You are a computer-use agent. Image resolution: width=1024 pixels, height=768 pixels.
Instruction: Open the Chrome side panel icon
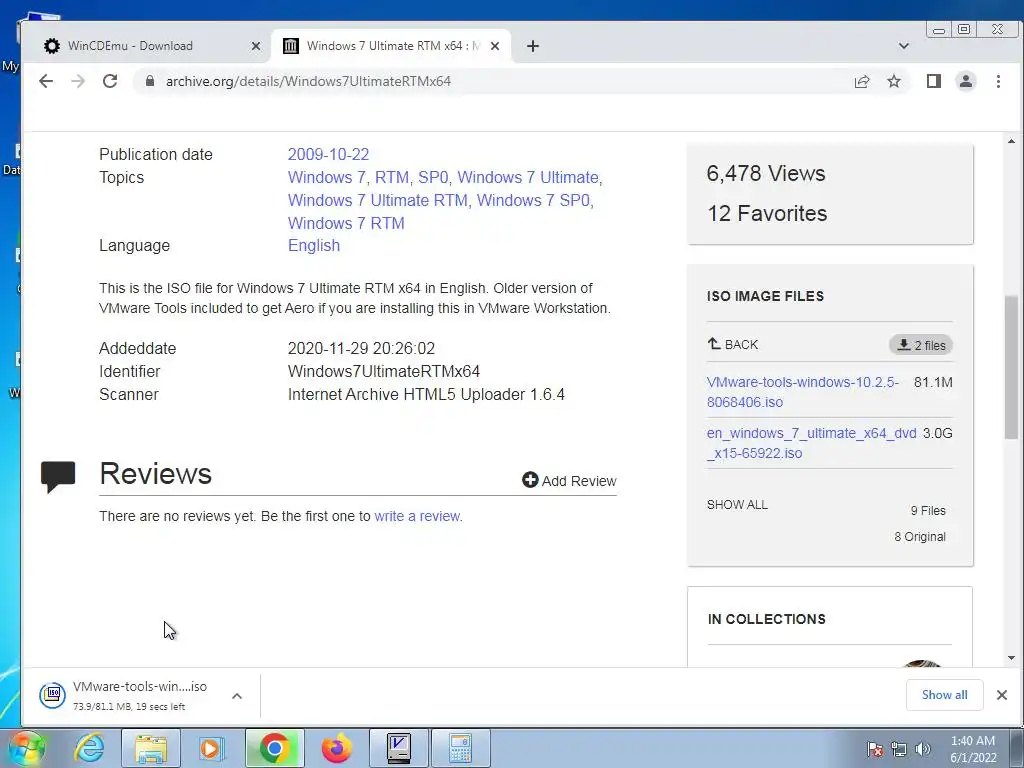[933, 81]
